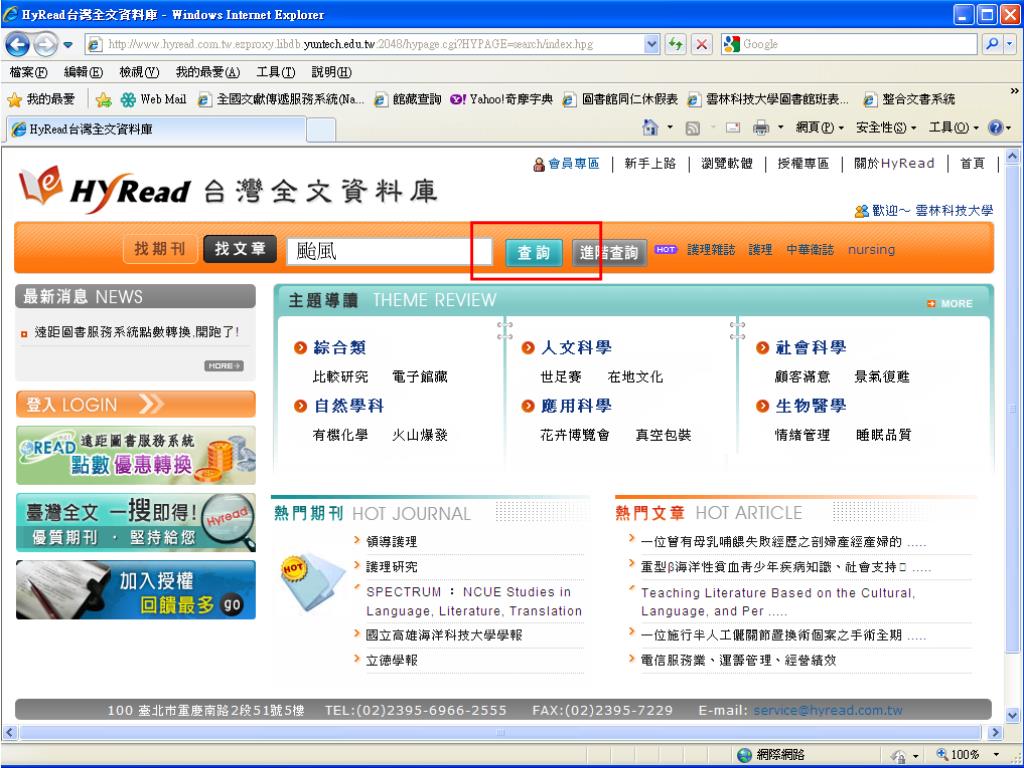Click the RSS feeds icon
Viewport: 1024px width, 768px height.
point(693,128)
